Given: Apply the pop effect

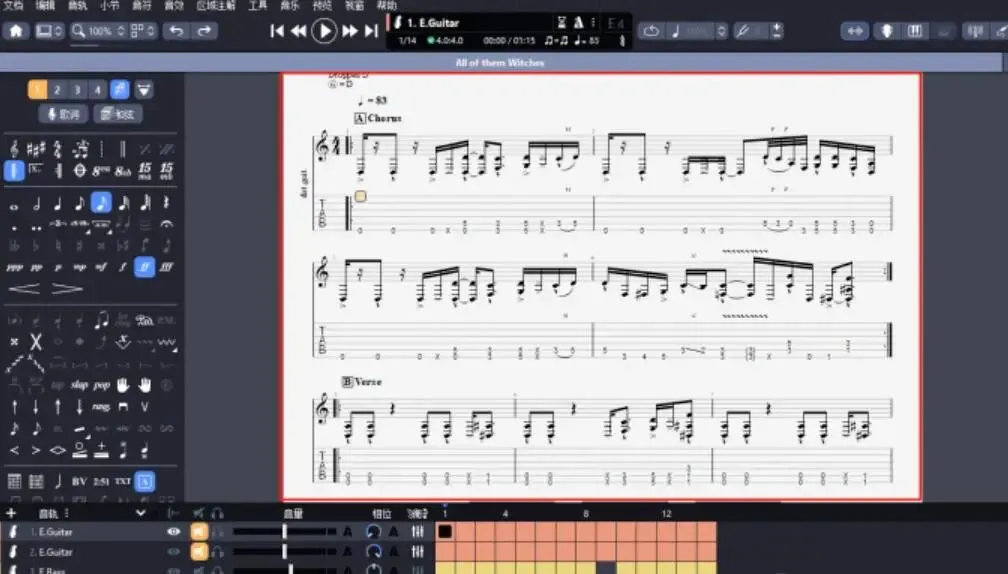Looking at the screenshot, I should (x=102, y=385).
